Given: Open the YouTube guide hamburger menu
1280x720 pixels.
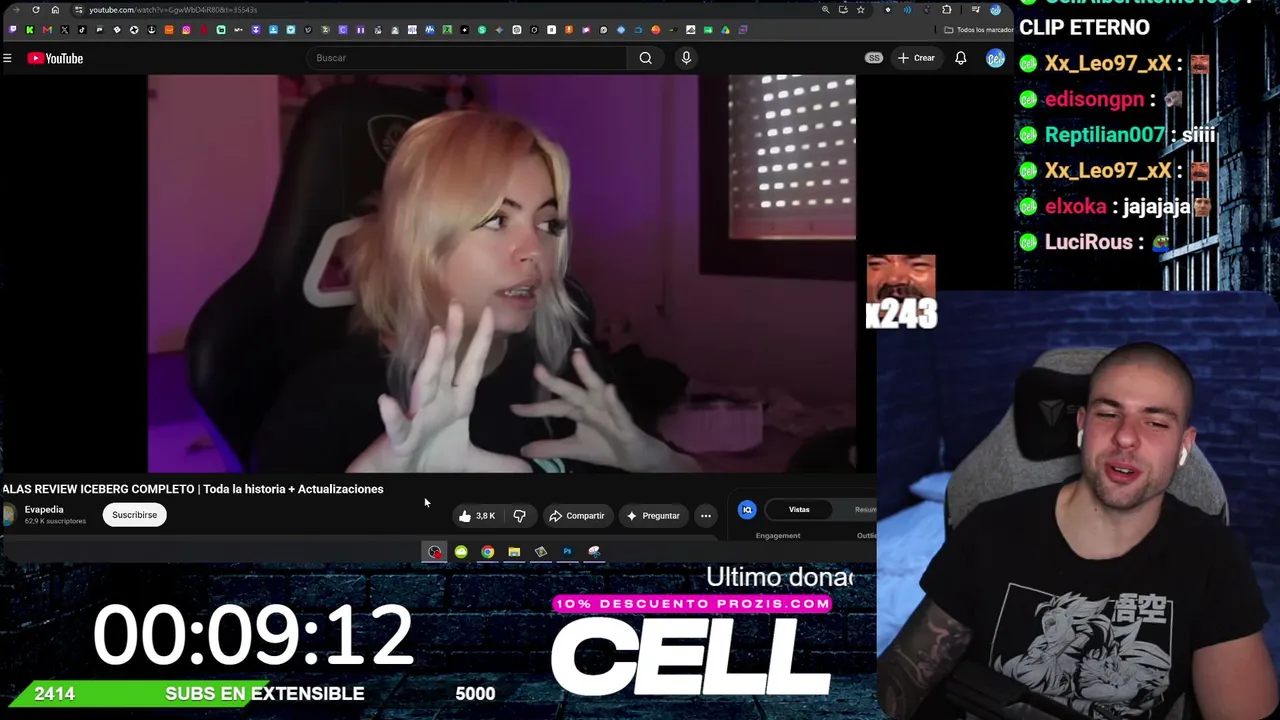Looking at the screenshot, I should pyautogui.click(x=7, y=58).
